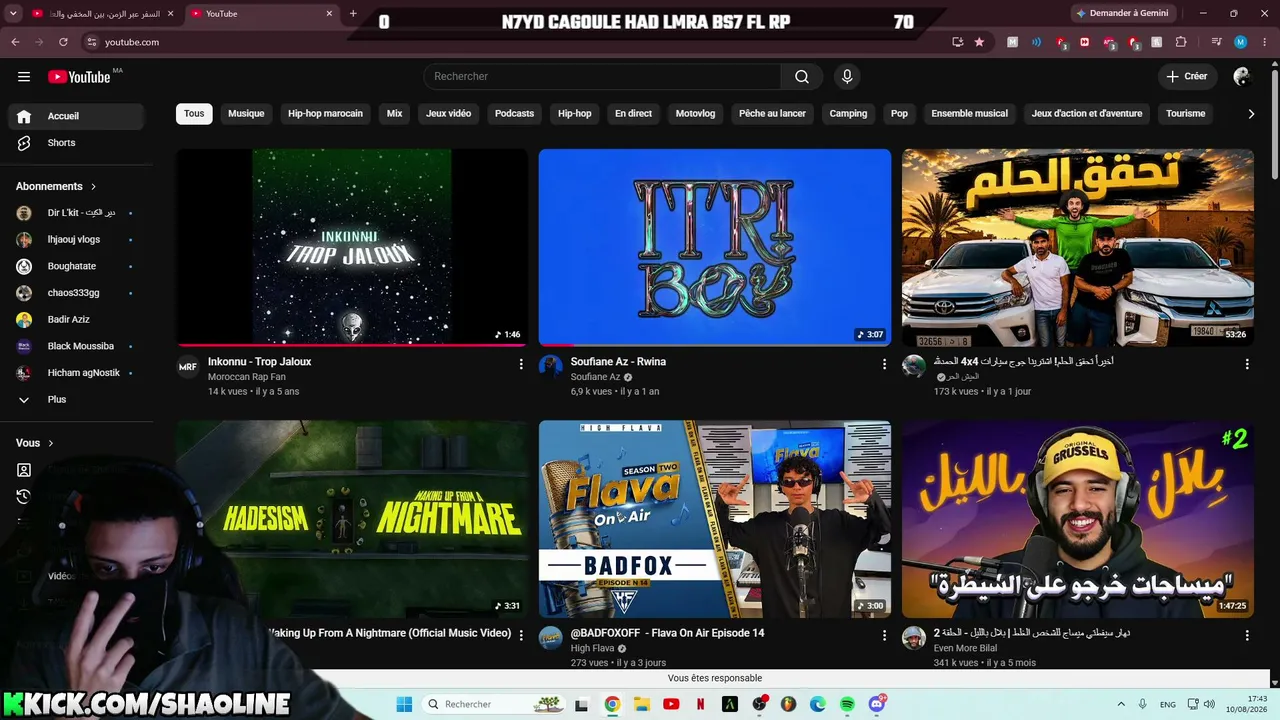Viewport: 1280px width, 720px height.
Task: Play the Soufiane Az Rwina thumbnail
Action: pyautogui.click(x=715, y=247)
